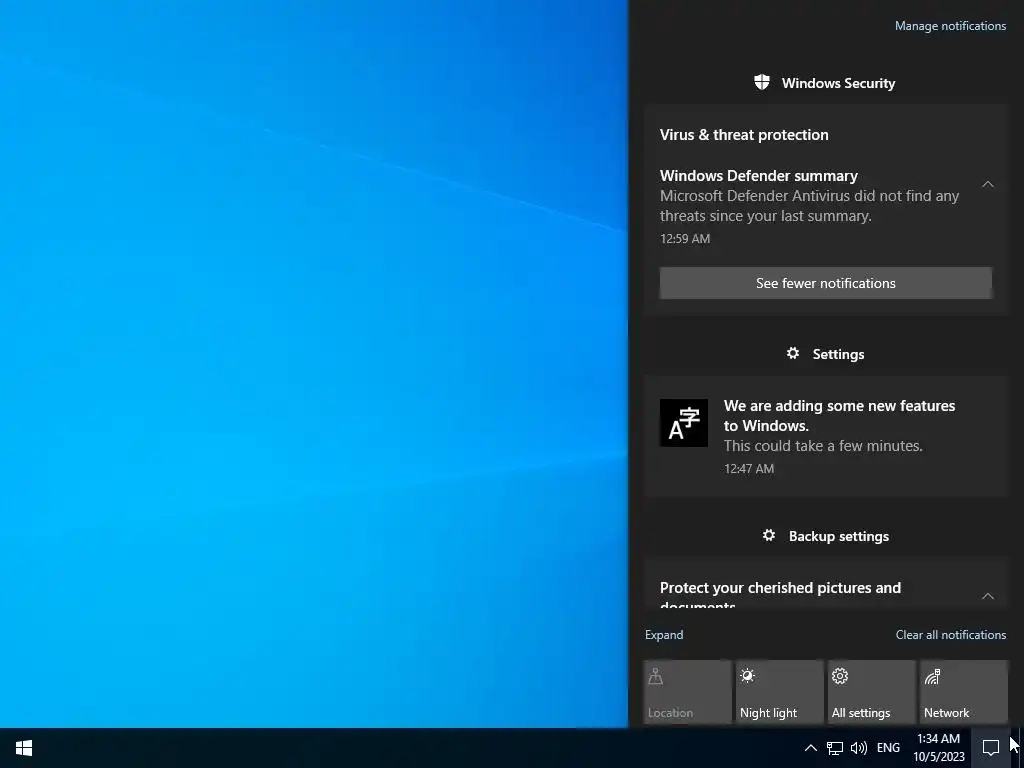Click the language pack notification icon
The height and width of the screenshot is (768, 1024).
684,423
